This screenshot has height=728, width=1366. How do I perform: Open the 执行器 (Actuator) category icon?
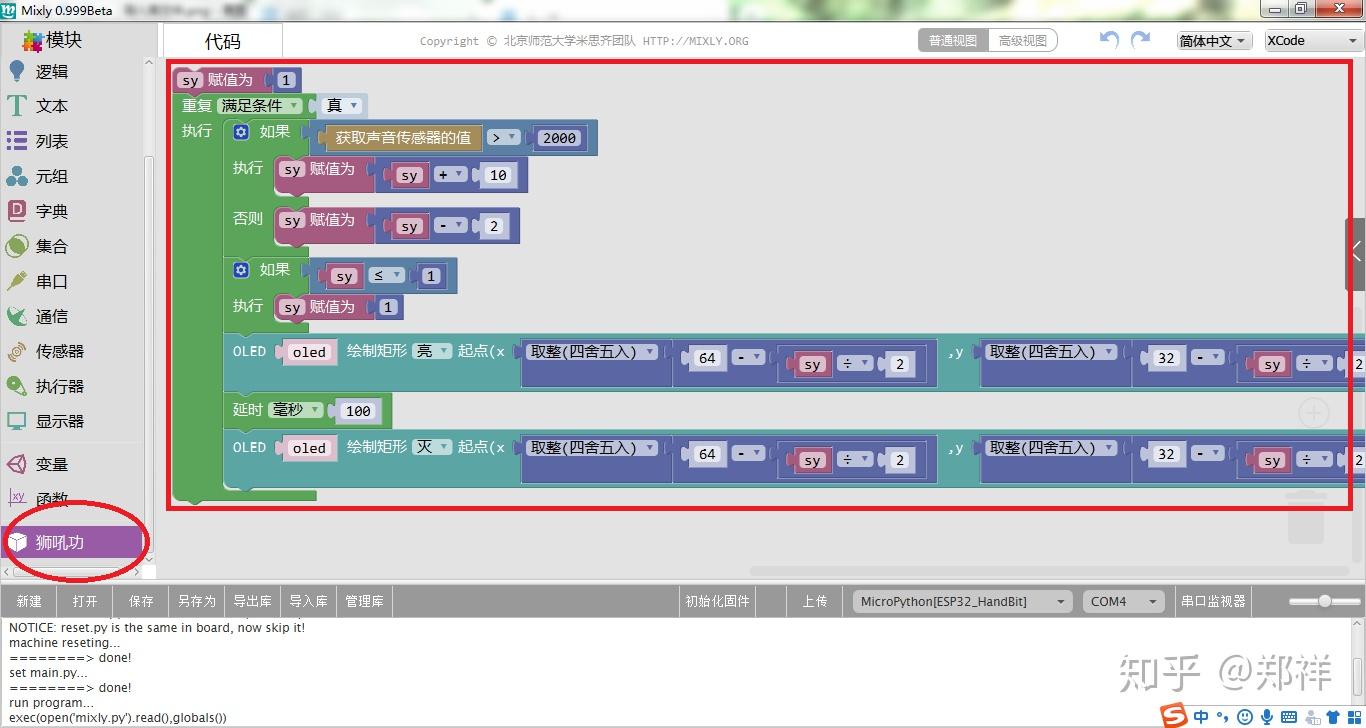(x=17, y=386)
